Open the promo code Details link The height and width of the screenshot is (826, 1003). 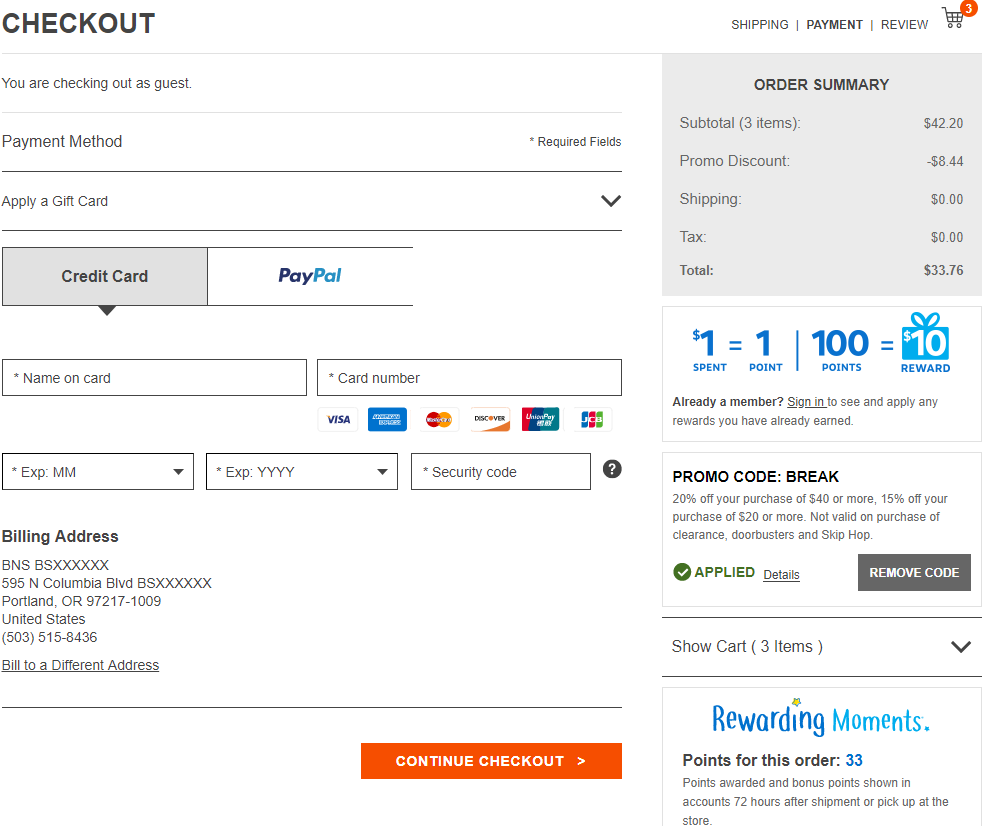coord(781,575)
